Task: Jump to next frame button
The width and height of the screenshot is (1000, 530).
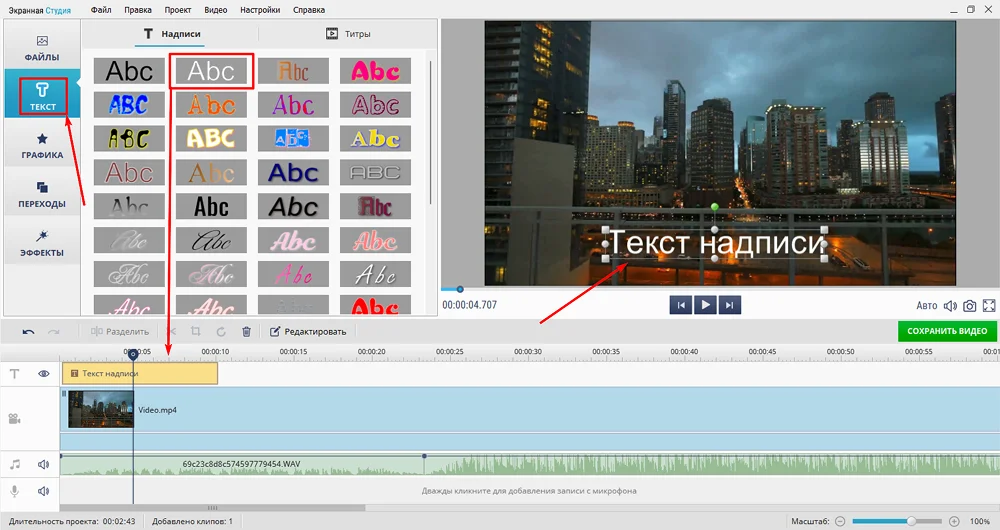Action: tap(729, 305)
